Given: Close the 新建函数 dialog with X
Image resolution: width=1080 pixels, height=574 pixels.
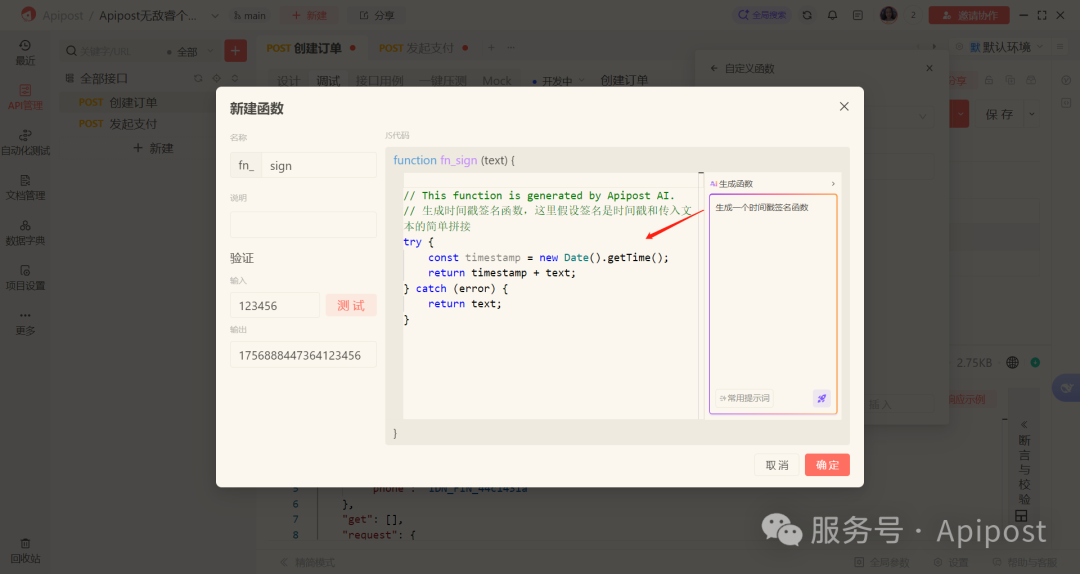Looking at the screenshot, I should 844,106.
